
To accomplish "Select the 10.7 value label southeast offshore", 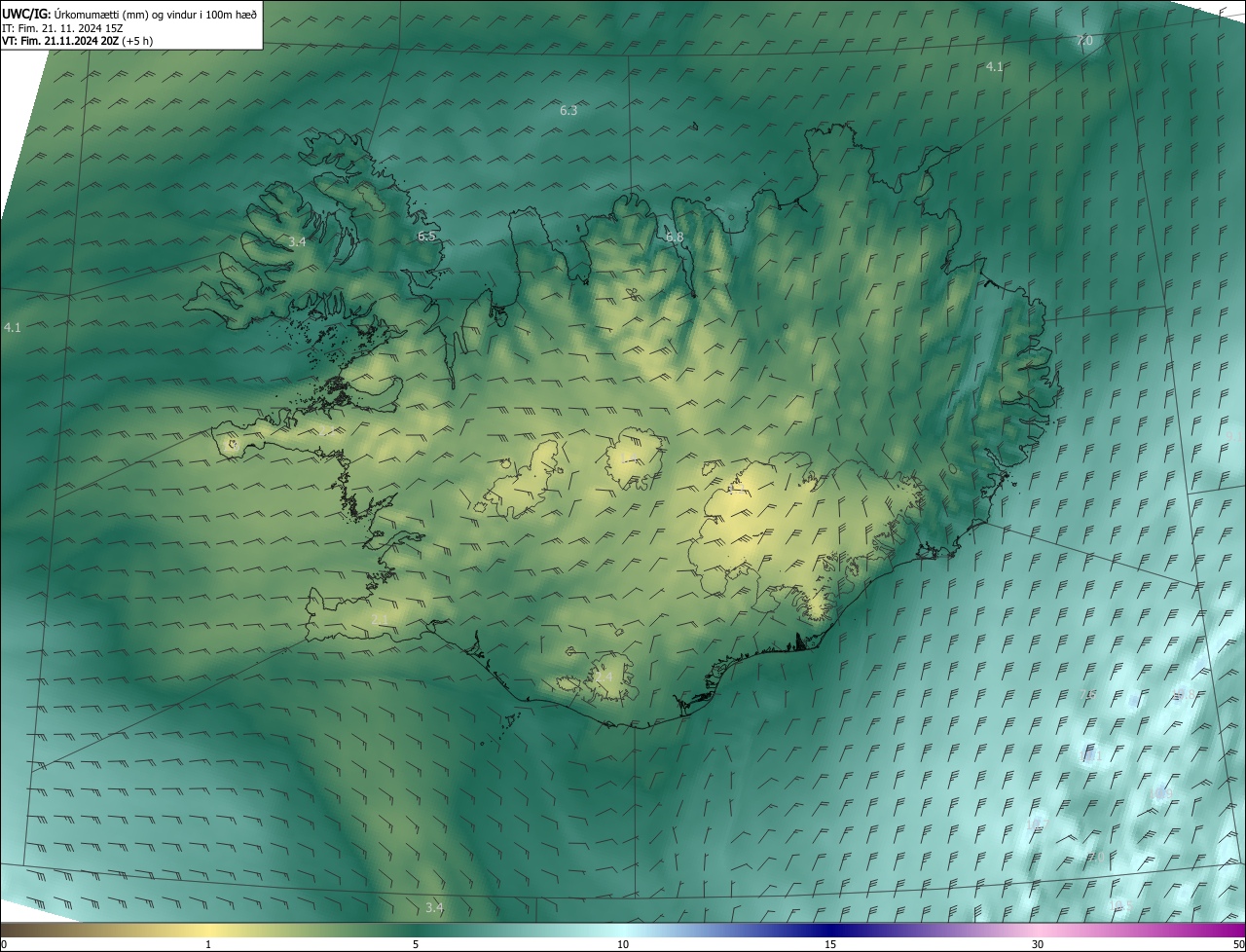I will click(1038, 824).
